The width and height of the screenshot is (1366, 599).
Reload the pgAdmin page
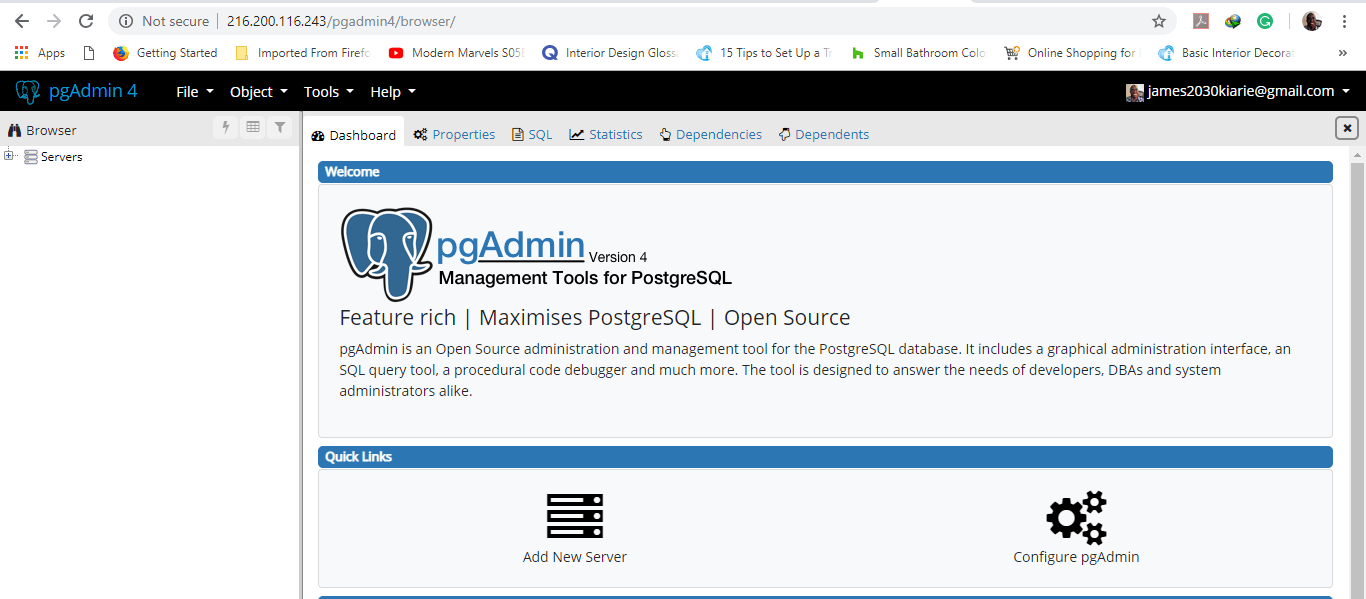[x=86, y=21]
